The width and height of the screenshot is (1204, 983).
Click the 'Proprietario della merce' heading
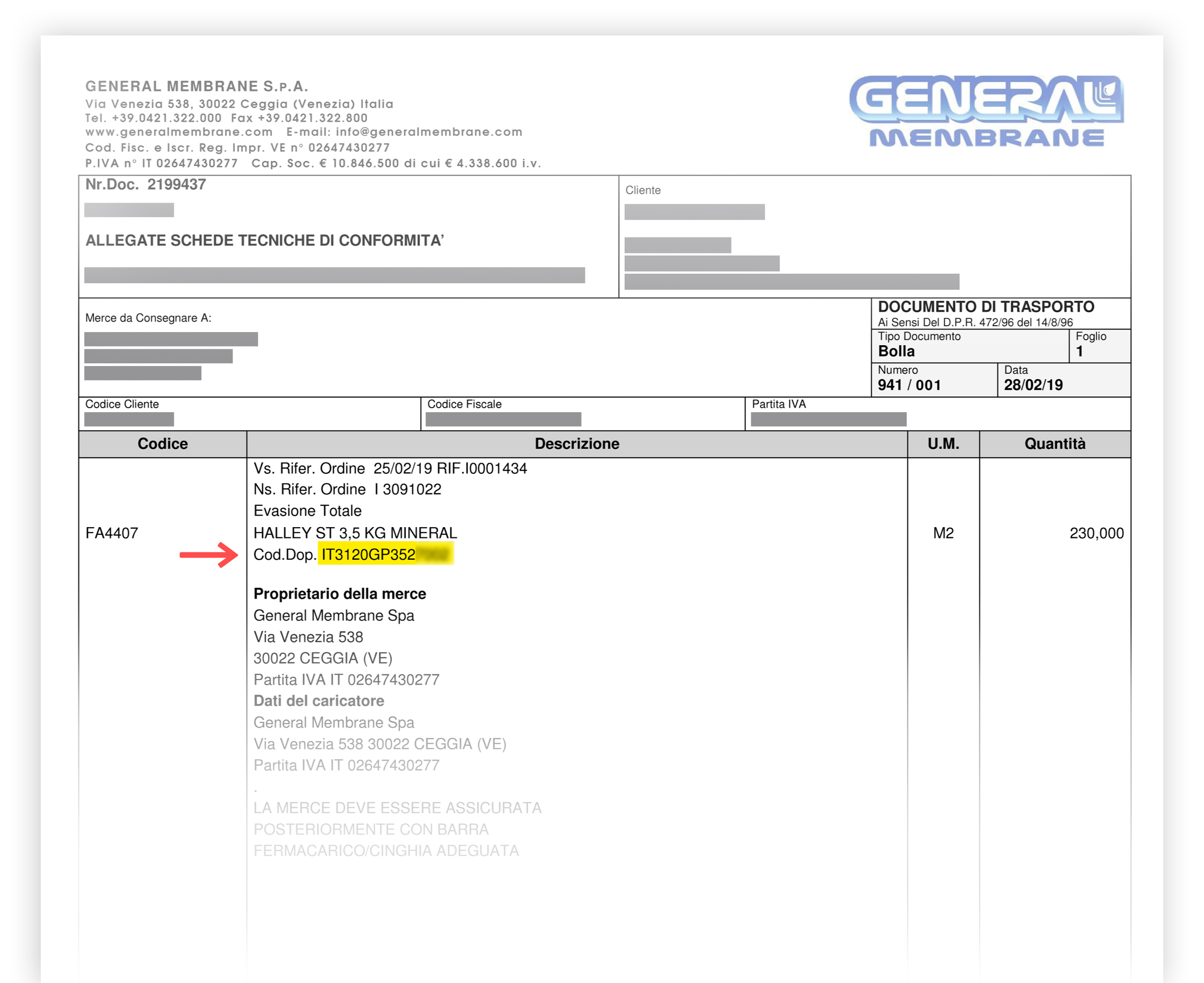(340, 593)
